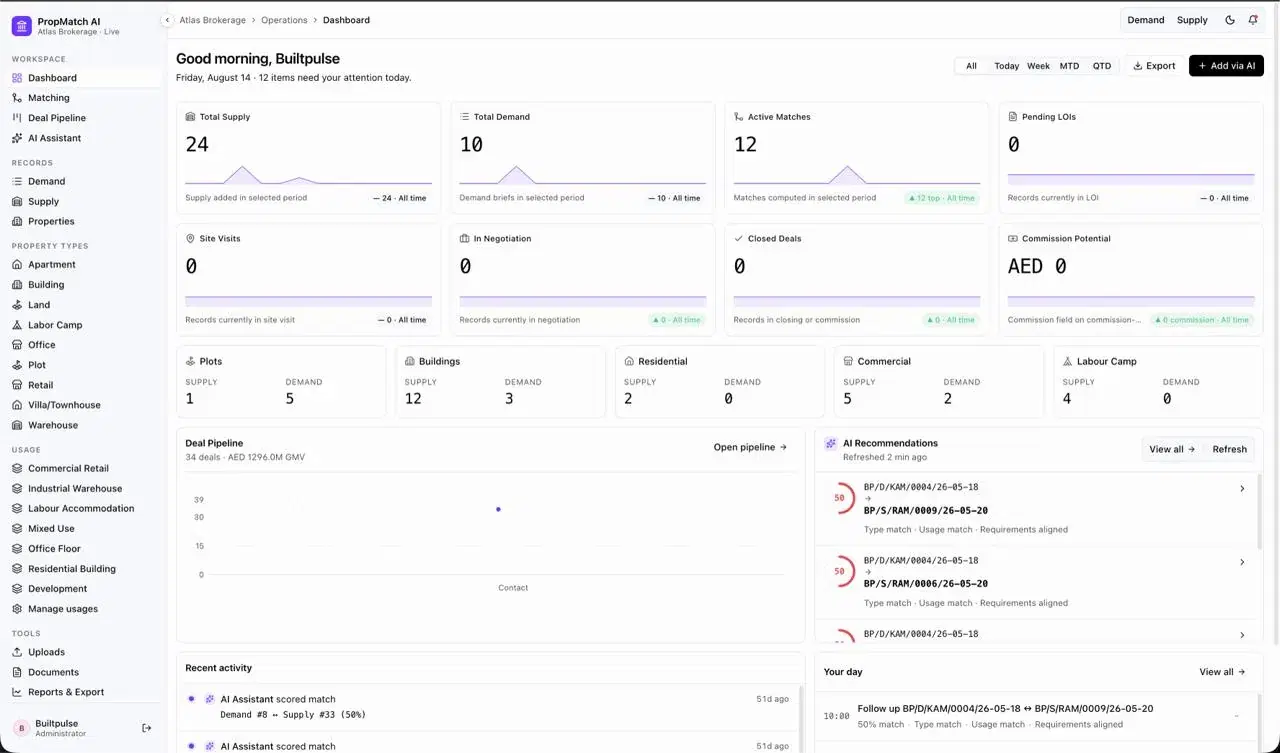The width and height of the screenshot is (1280, 753).
Task: Switch the period filter to MTD
Action: [1070, 66]
